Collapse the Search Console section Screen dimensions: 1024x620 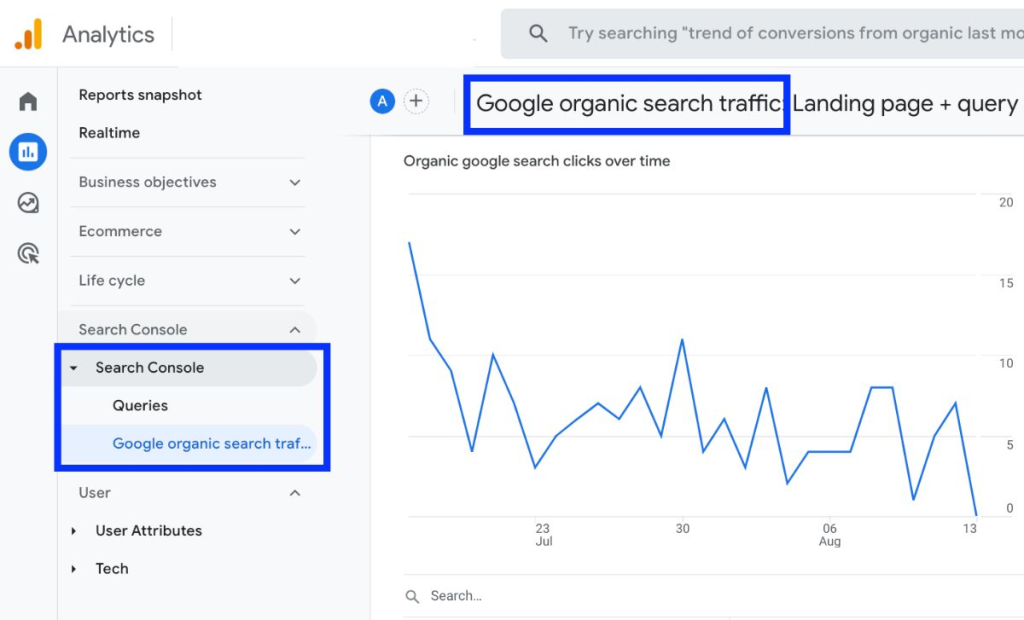pos(294,329)
